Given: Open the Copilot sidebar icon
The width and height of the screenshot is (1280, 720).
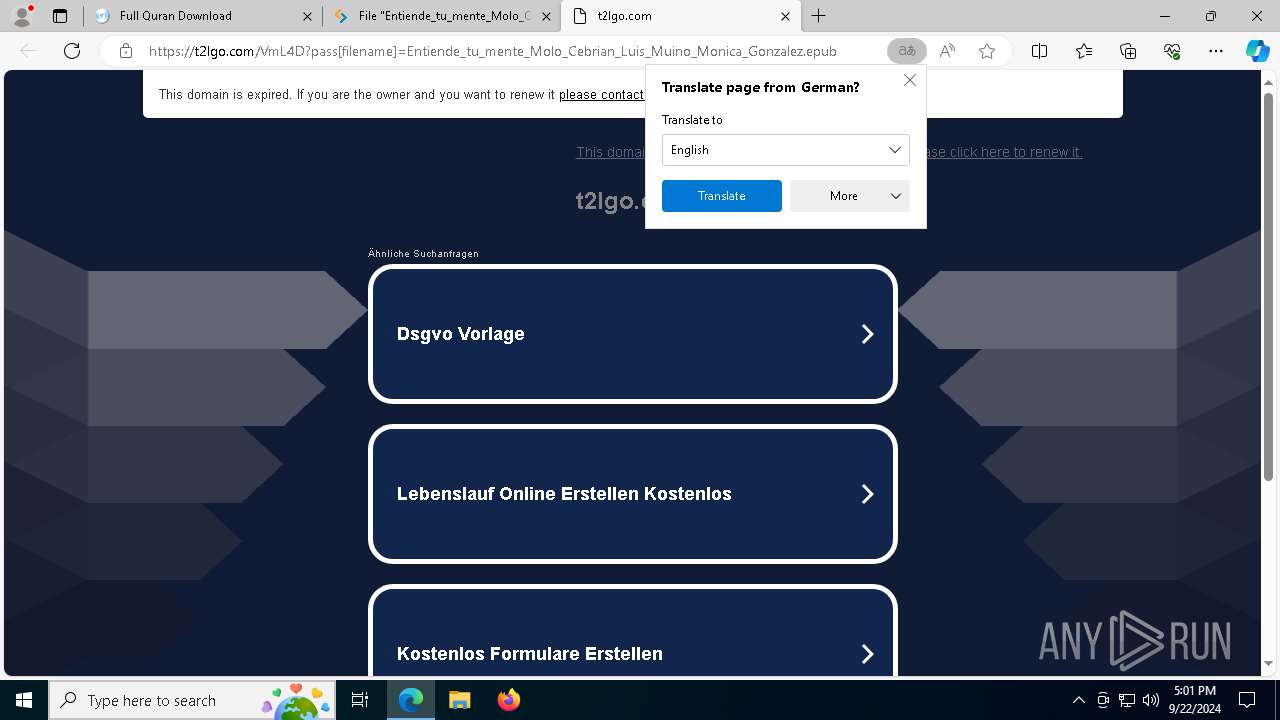Looking at the screenshot, I should 1257,51.
